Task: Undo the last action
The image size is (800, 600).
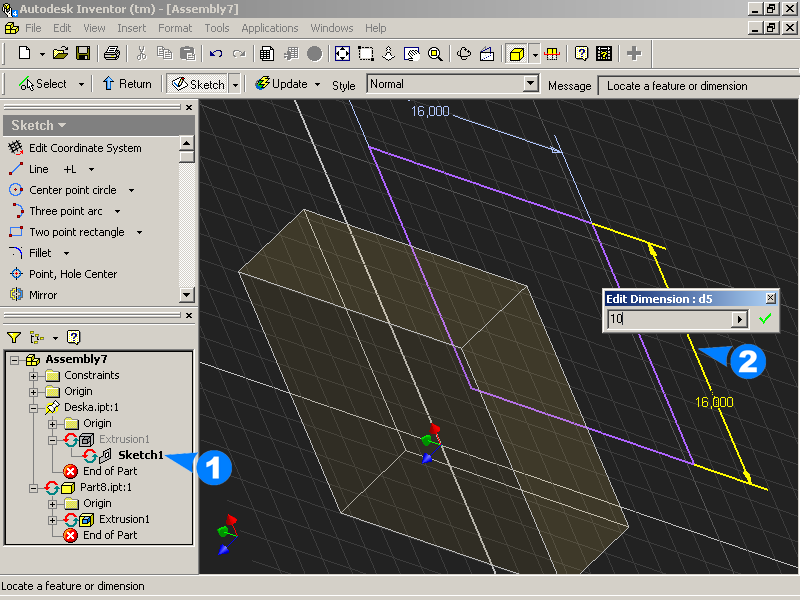Action: coord(216,53)
